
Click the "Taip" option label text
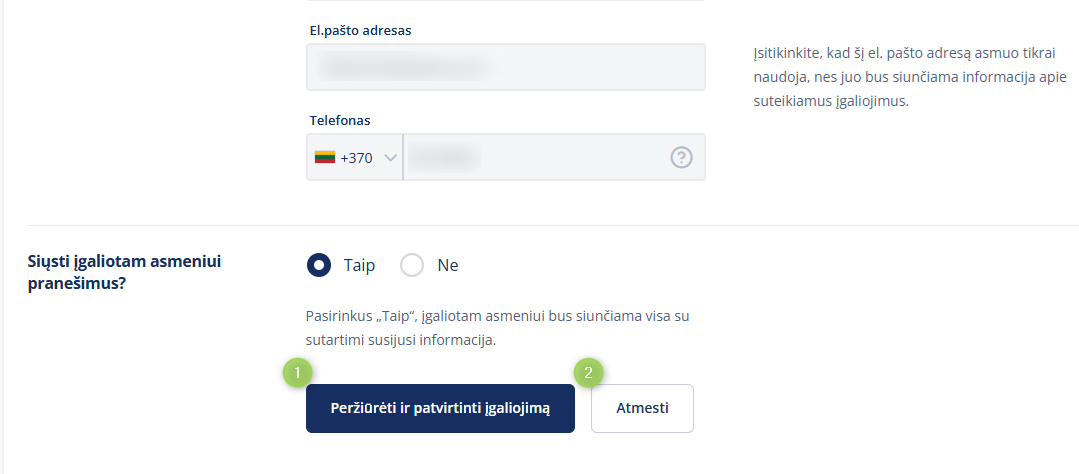359,265
